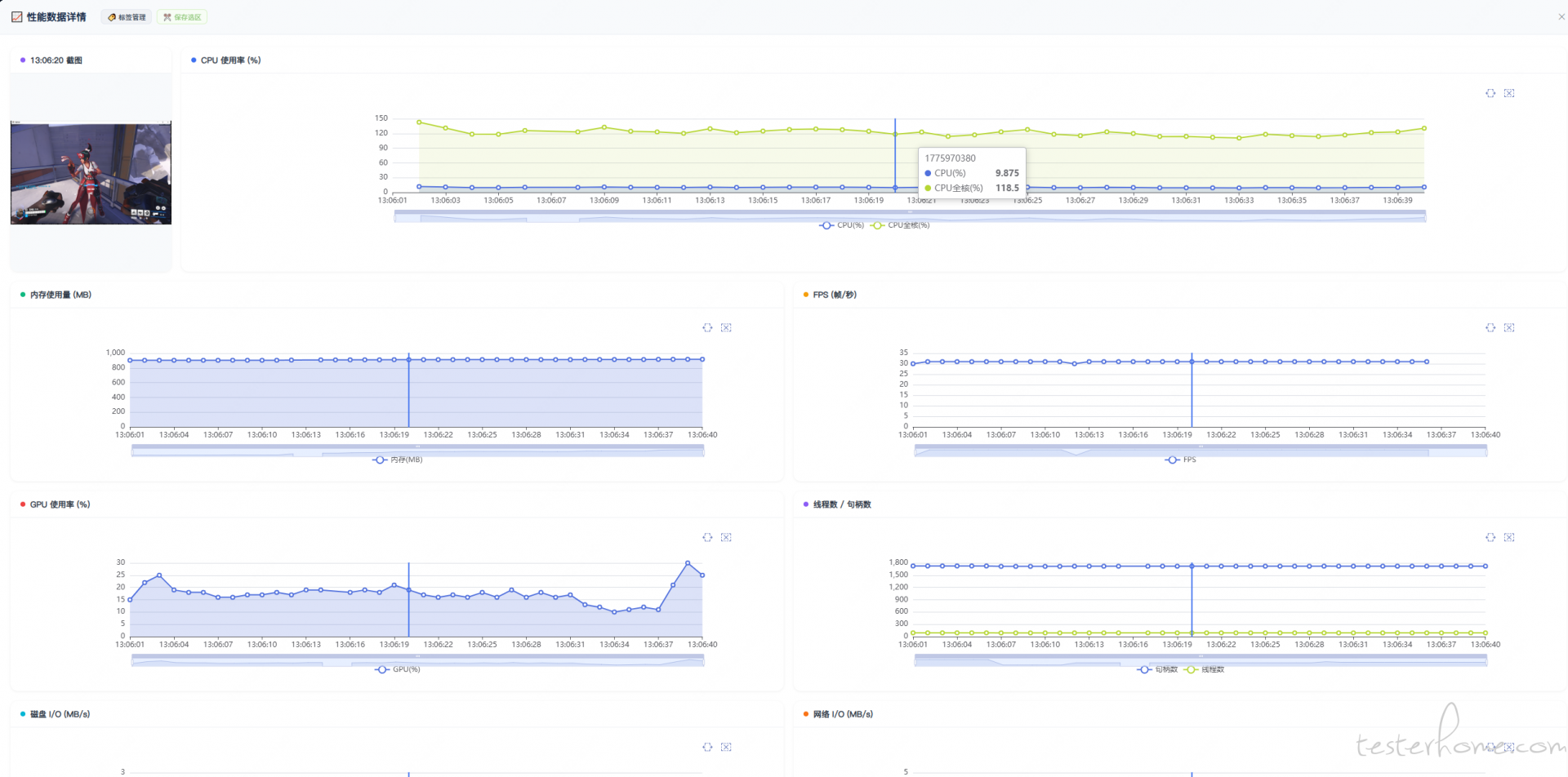The height and width of the screenshot is (777, 1568).
Task: Clear the selection on the FPS chart
Action: 1509,327
